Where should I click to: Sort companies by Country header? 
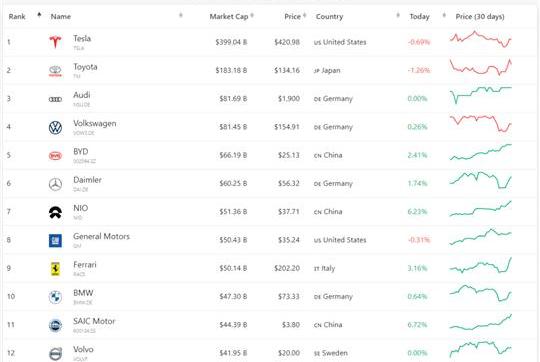329,16
